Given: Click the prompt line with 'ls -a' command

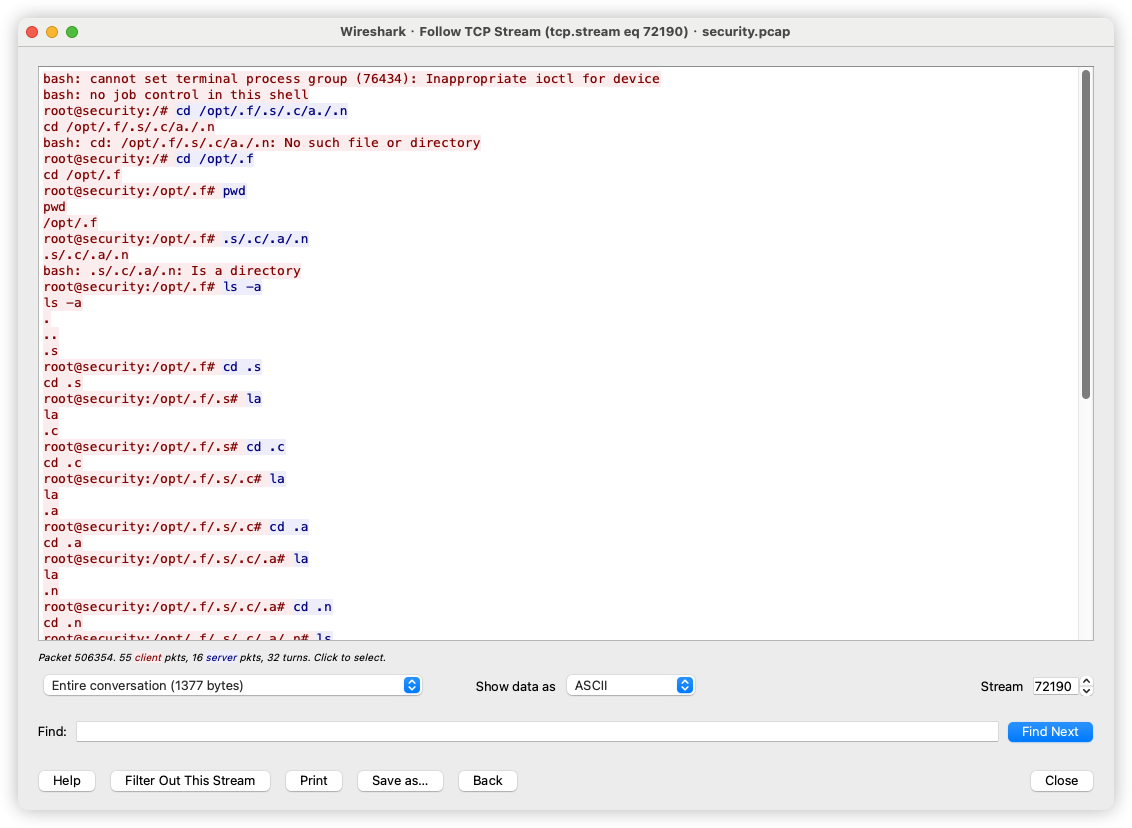Looking at the screenshot, I should pyautogui.click(x=152, y=287).
